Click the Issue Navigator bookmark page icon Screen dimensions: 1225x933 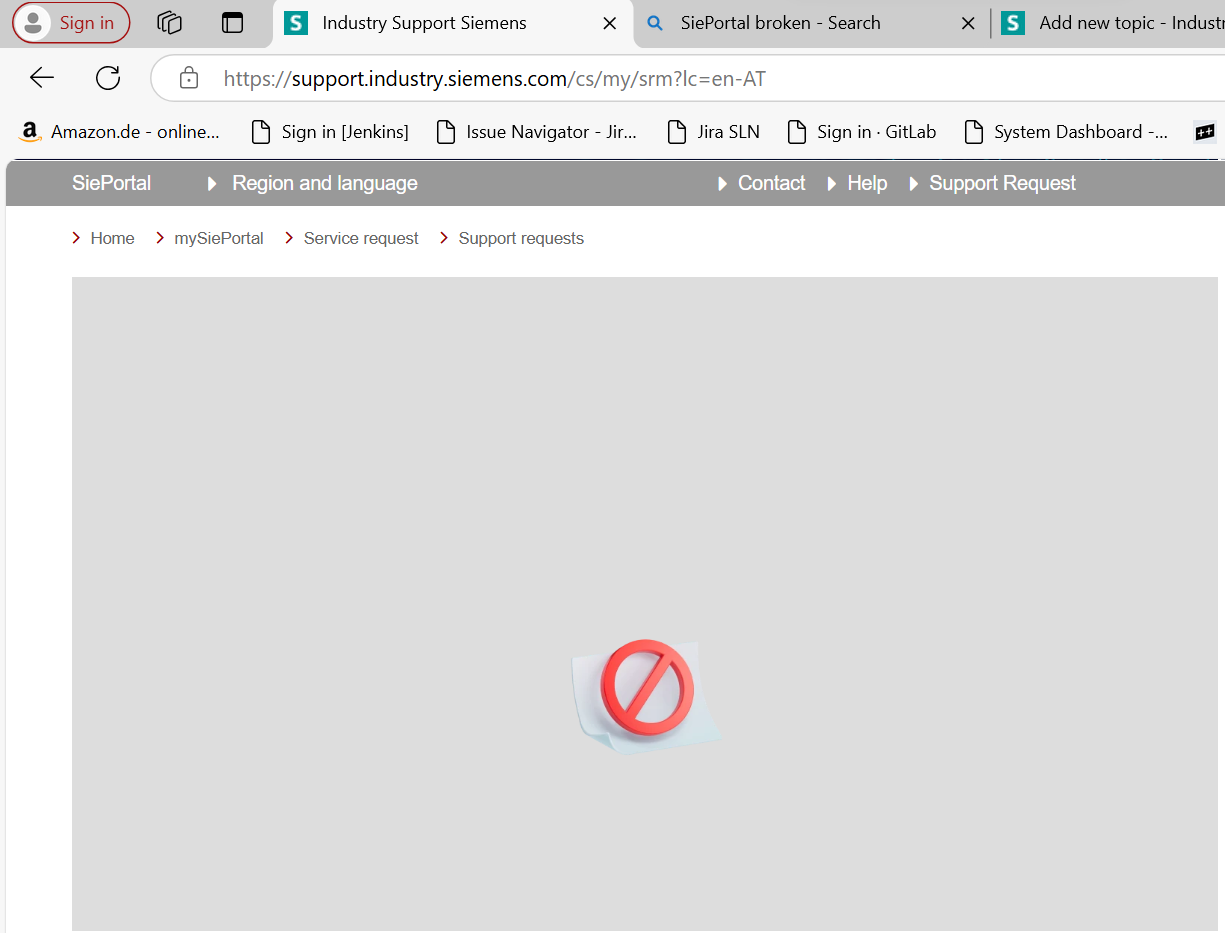446,132
